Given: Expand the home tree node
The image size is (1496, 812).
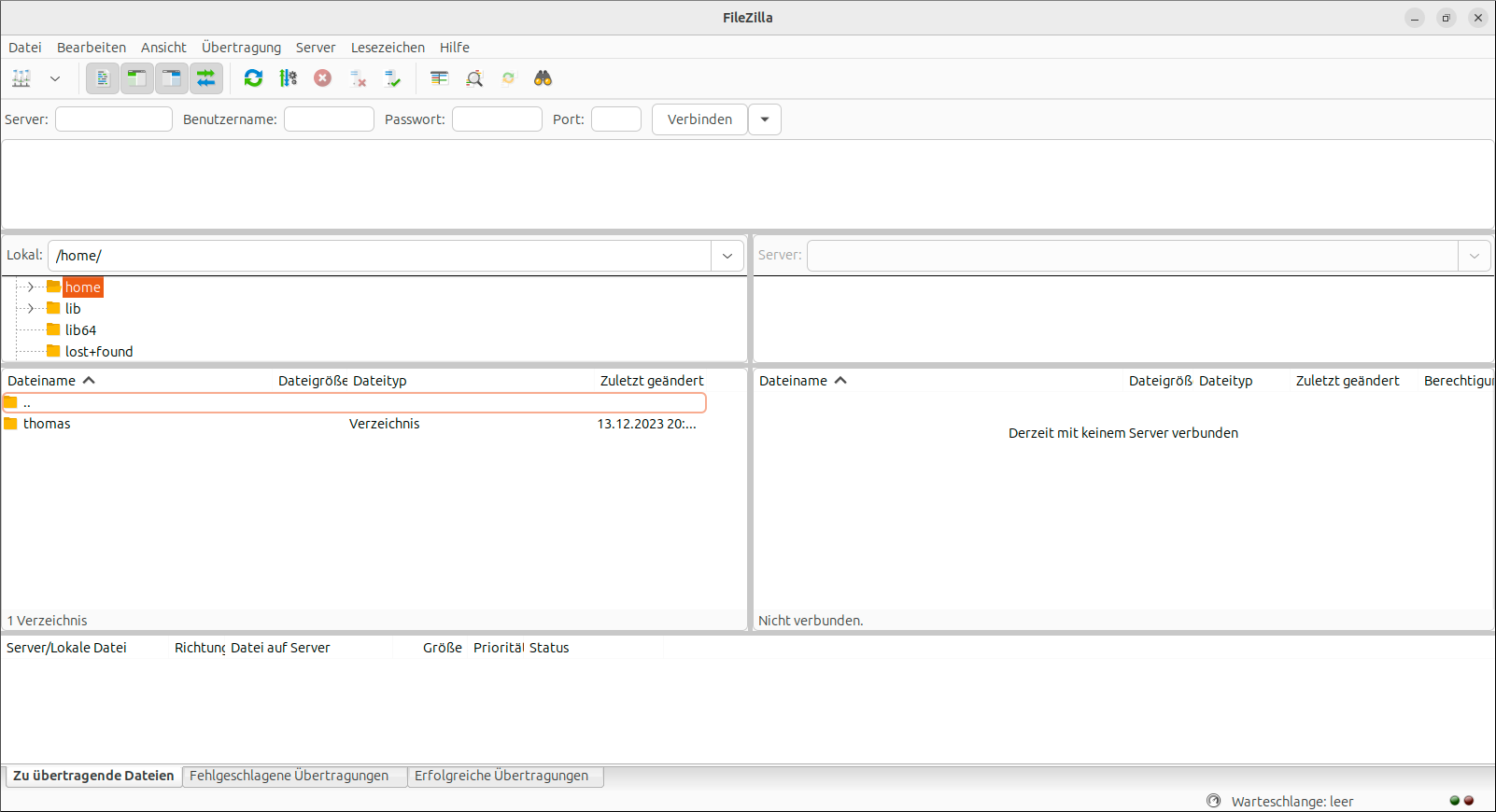Looking at the screenshot, I should (31, 287).
